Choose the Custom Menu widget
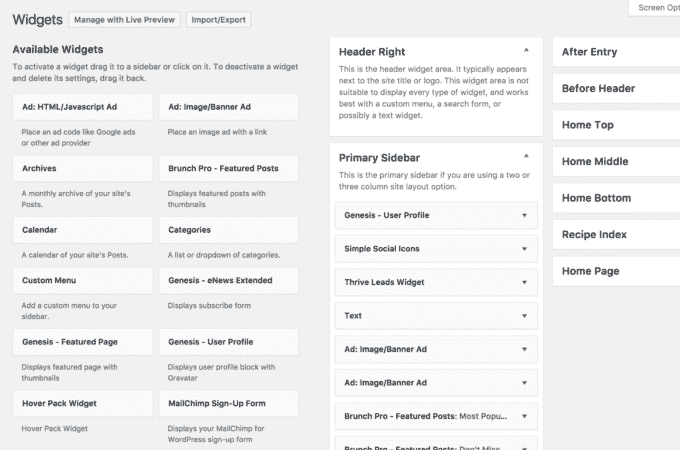 point(82,280)
